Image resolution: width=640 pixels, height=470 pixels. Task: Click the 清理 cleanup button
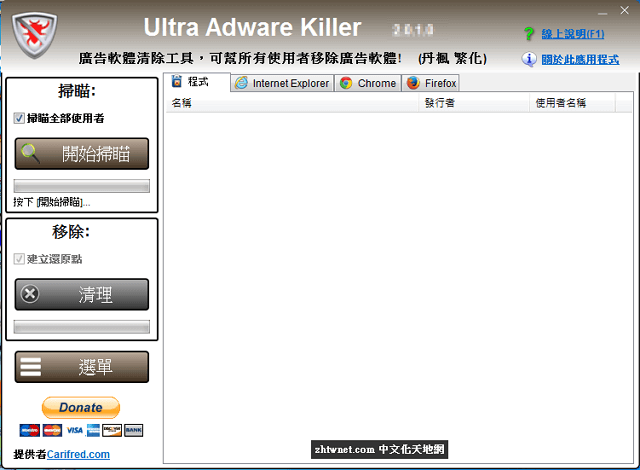tap(82, 294)
